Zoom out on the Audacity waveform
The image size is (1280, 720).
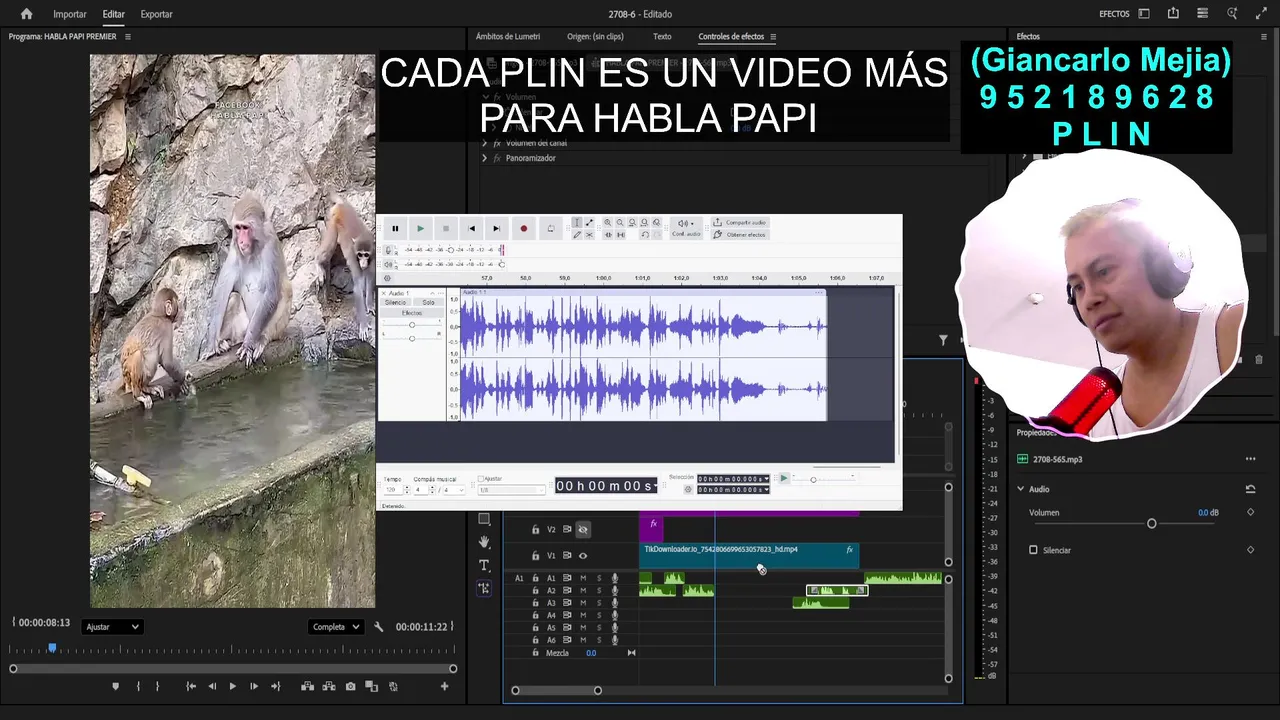coord(619,223)
